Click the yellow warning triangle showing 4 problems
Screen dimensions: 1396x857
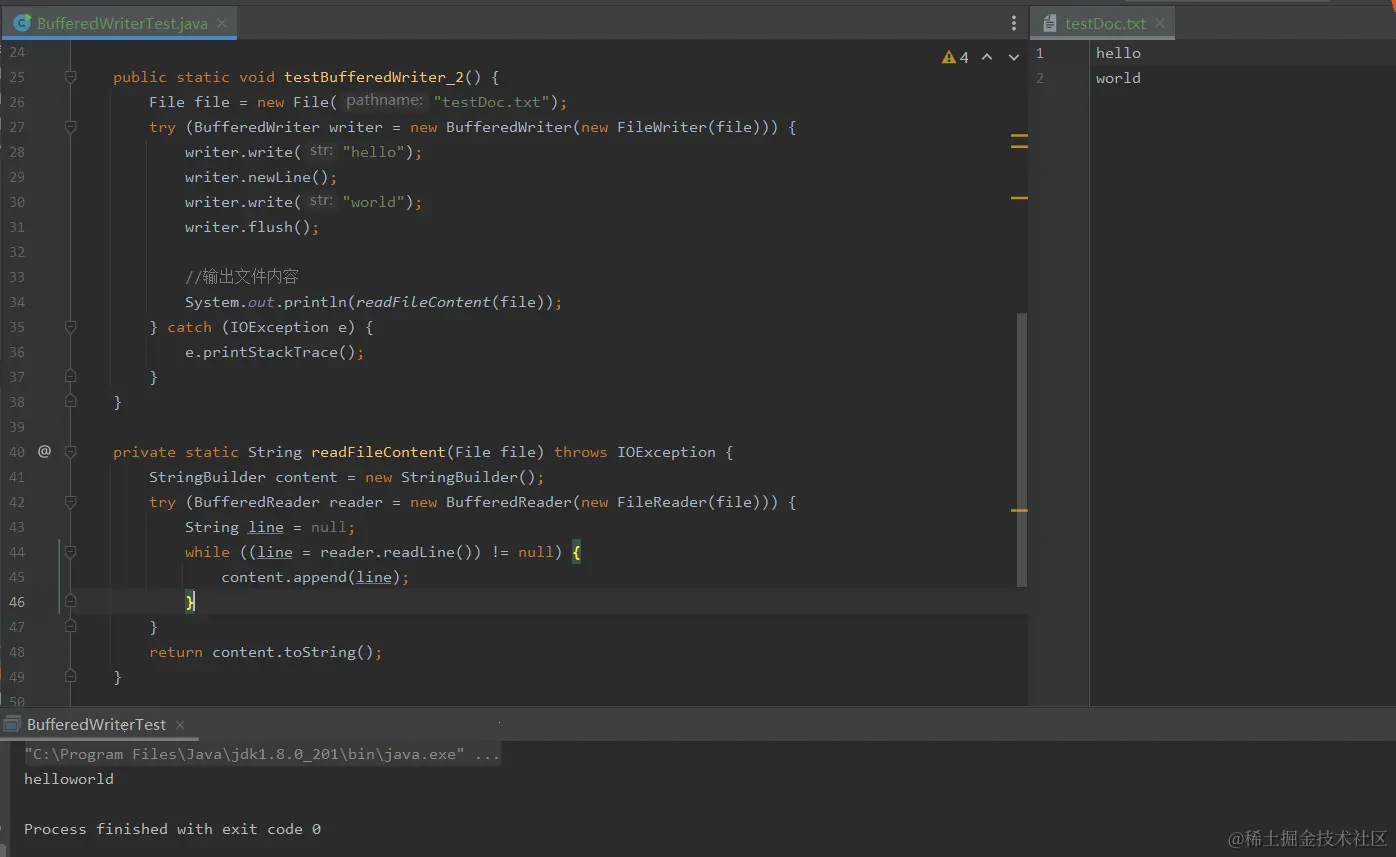pos(949,57)
